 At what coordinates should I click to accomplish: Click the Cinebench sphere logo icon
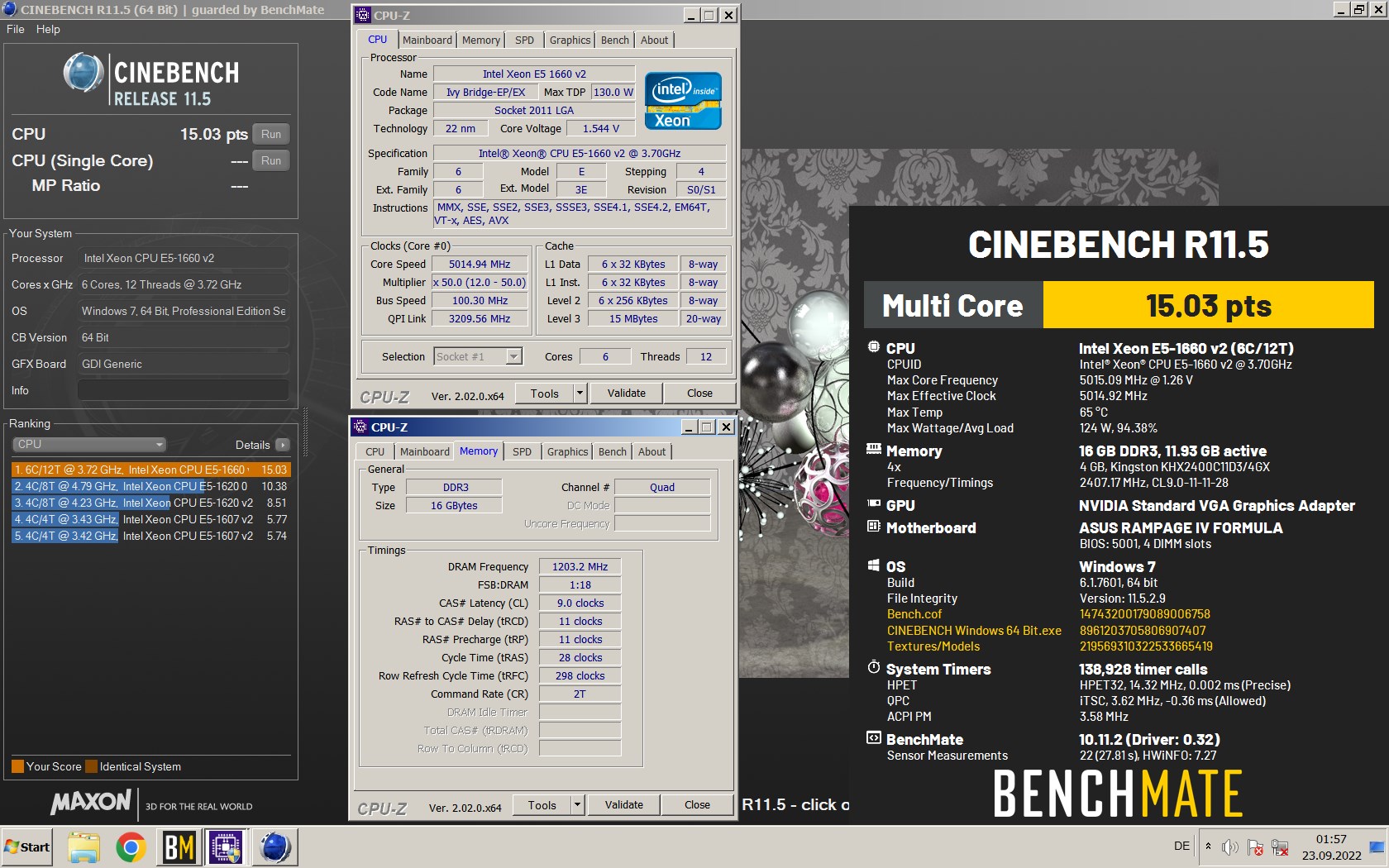click(83, 72)
